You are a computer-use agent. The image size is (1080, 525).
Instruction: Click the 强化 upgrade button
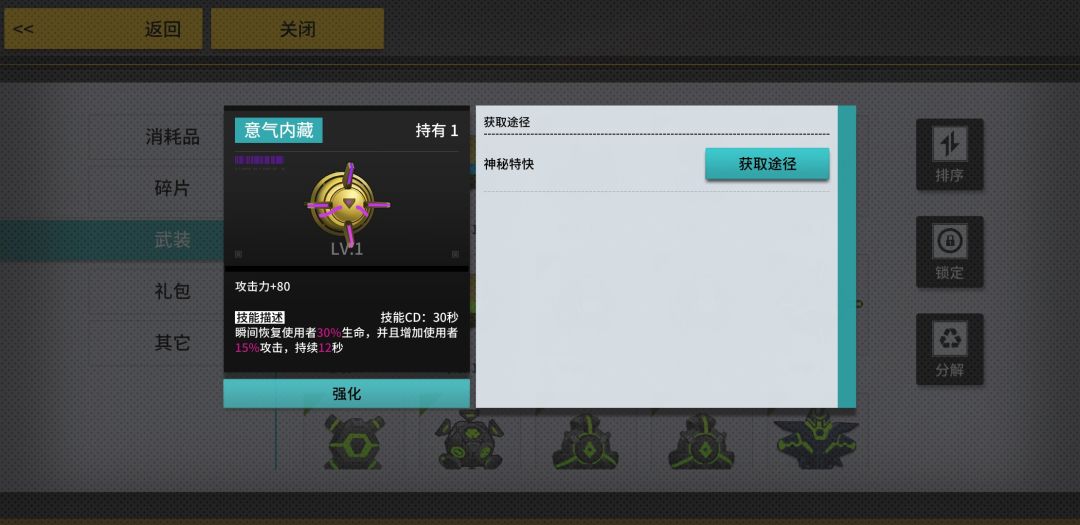346,393
